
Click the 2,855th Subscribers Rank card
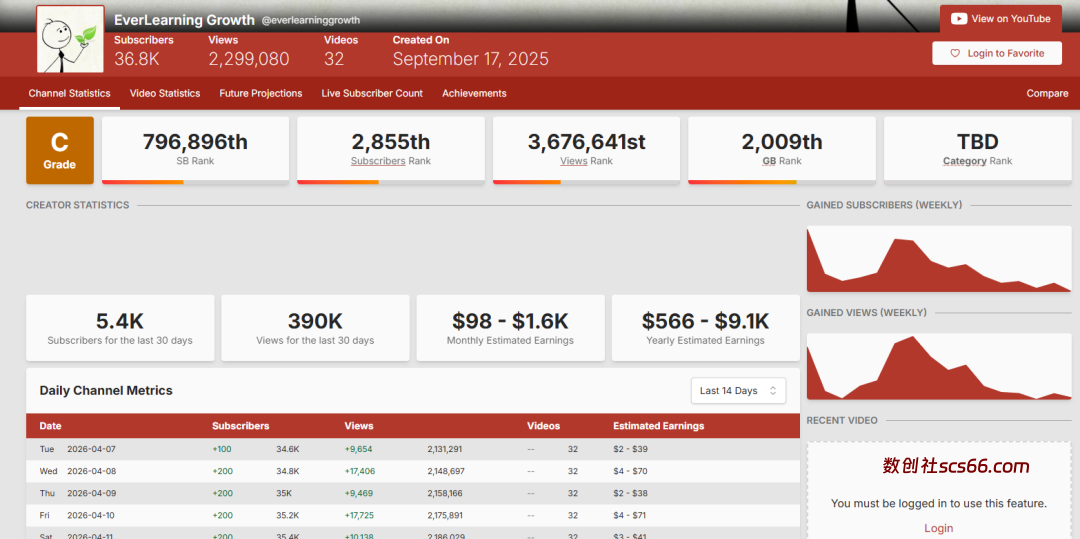point(391,150)
